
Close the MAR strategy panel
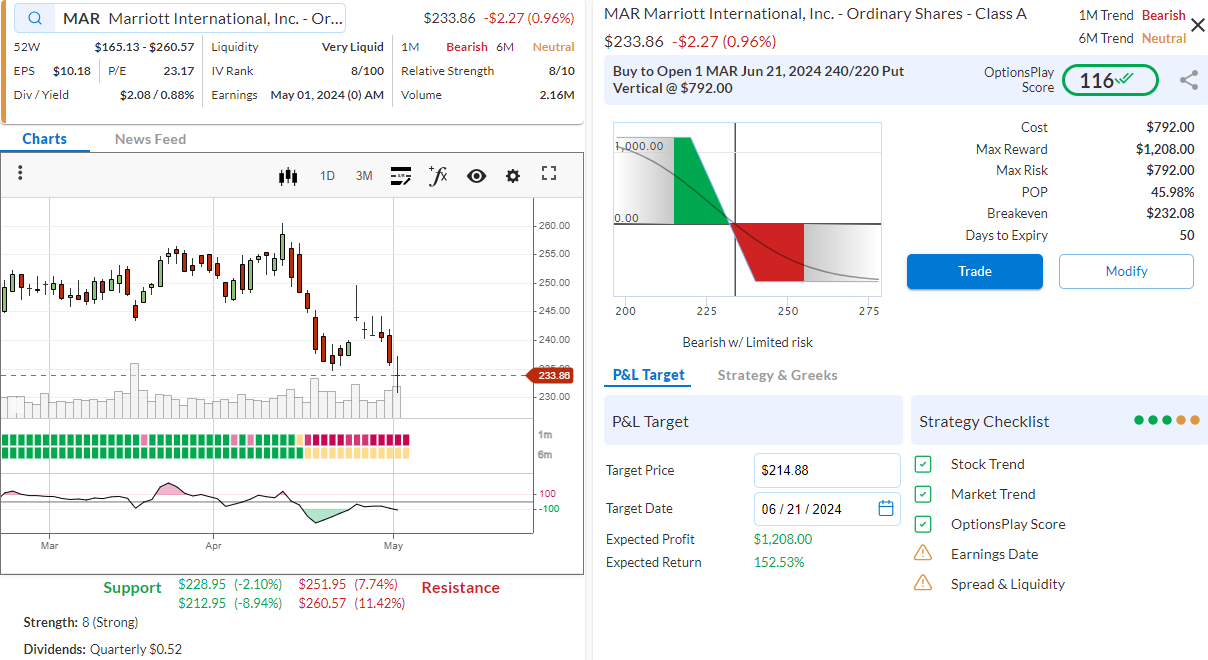coord(1198,25)
